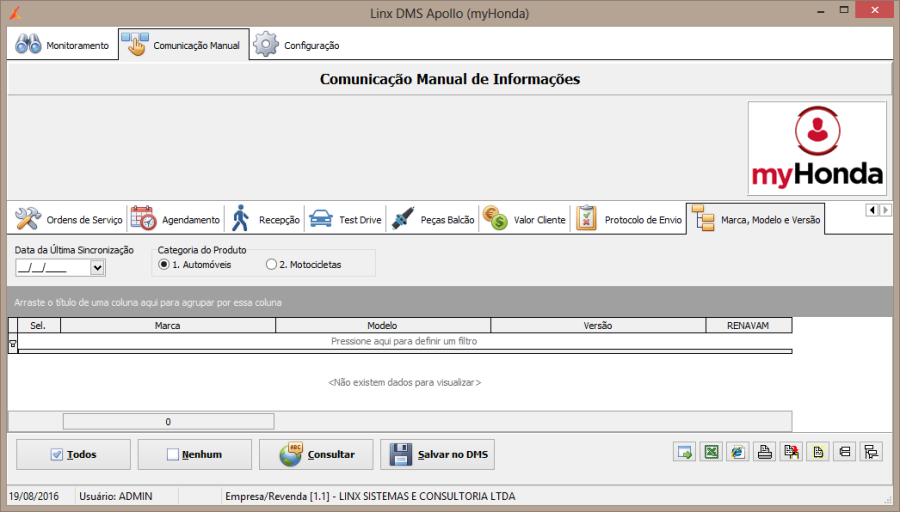This screenshot has width=900, height=512.
Task: Click the blue car Test Drive icon
Action: coord(321,219)
